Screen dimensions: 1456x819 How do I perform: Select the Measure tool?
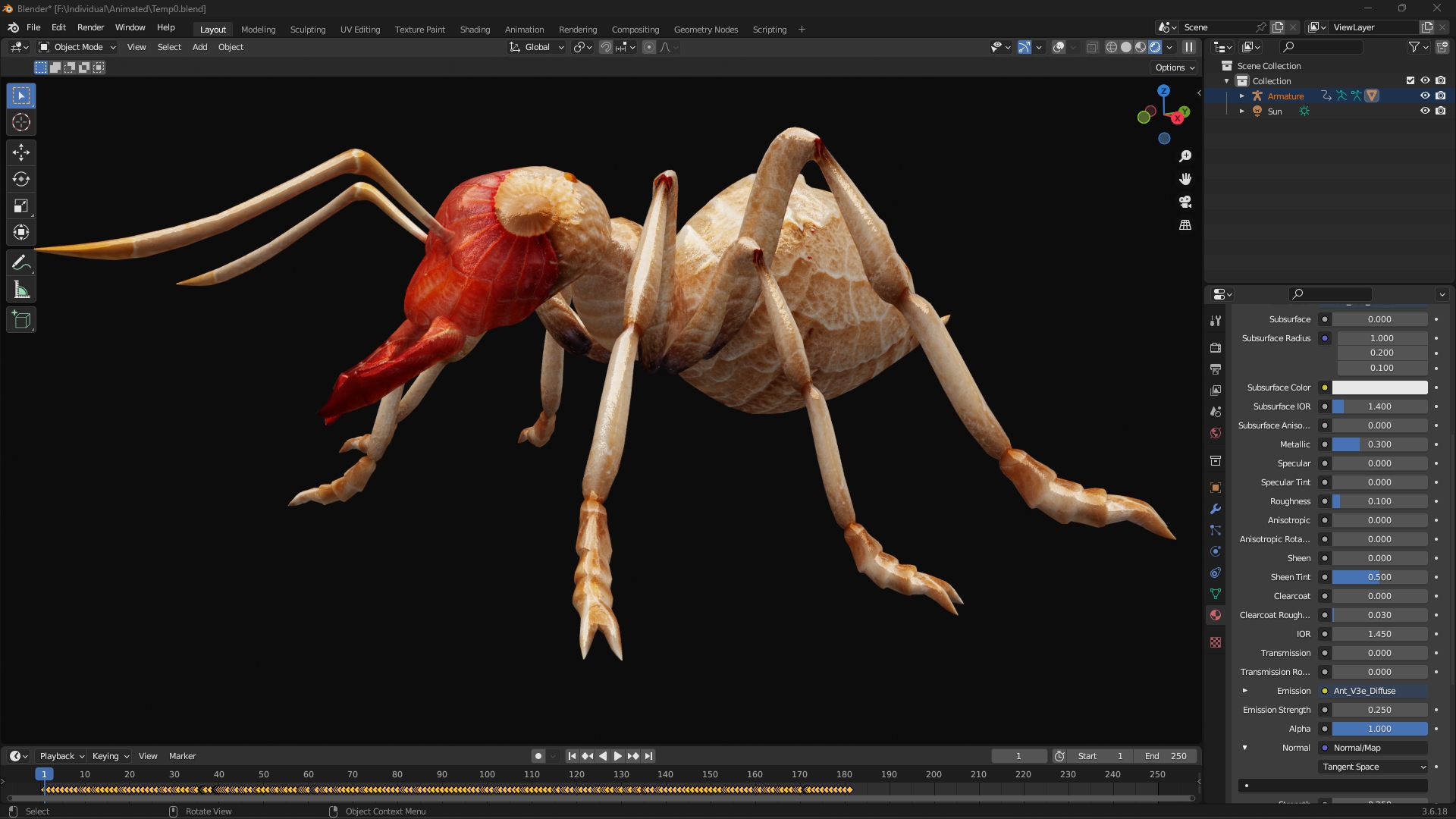click(x=21, y=290)
